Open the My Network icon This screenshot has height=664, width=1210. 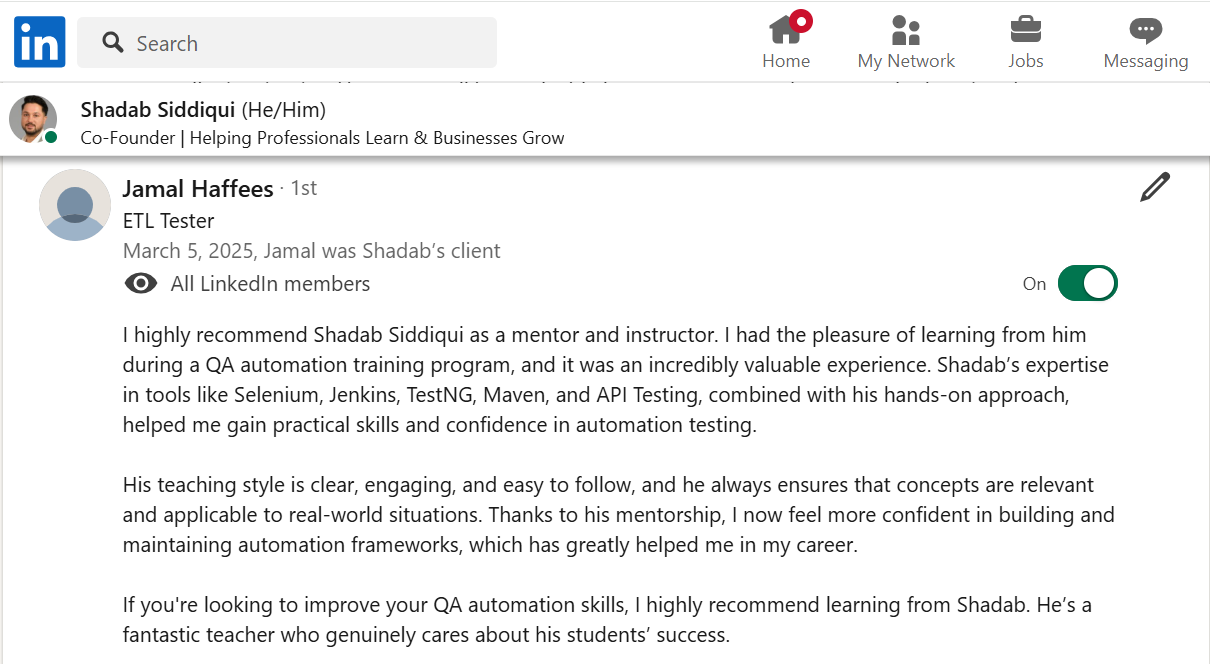point(905,30)
